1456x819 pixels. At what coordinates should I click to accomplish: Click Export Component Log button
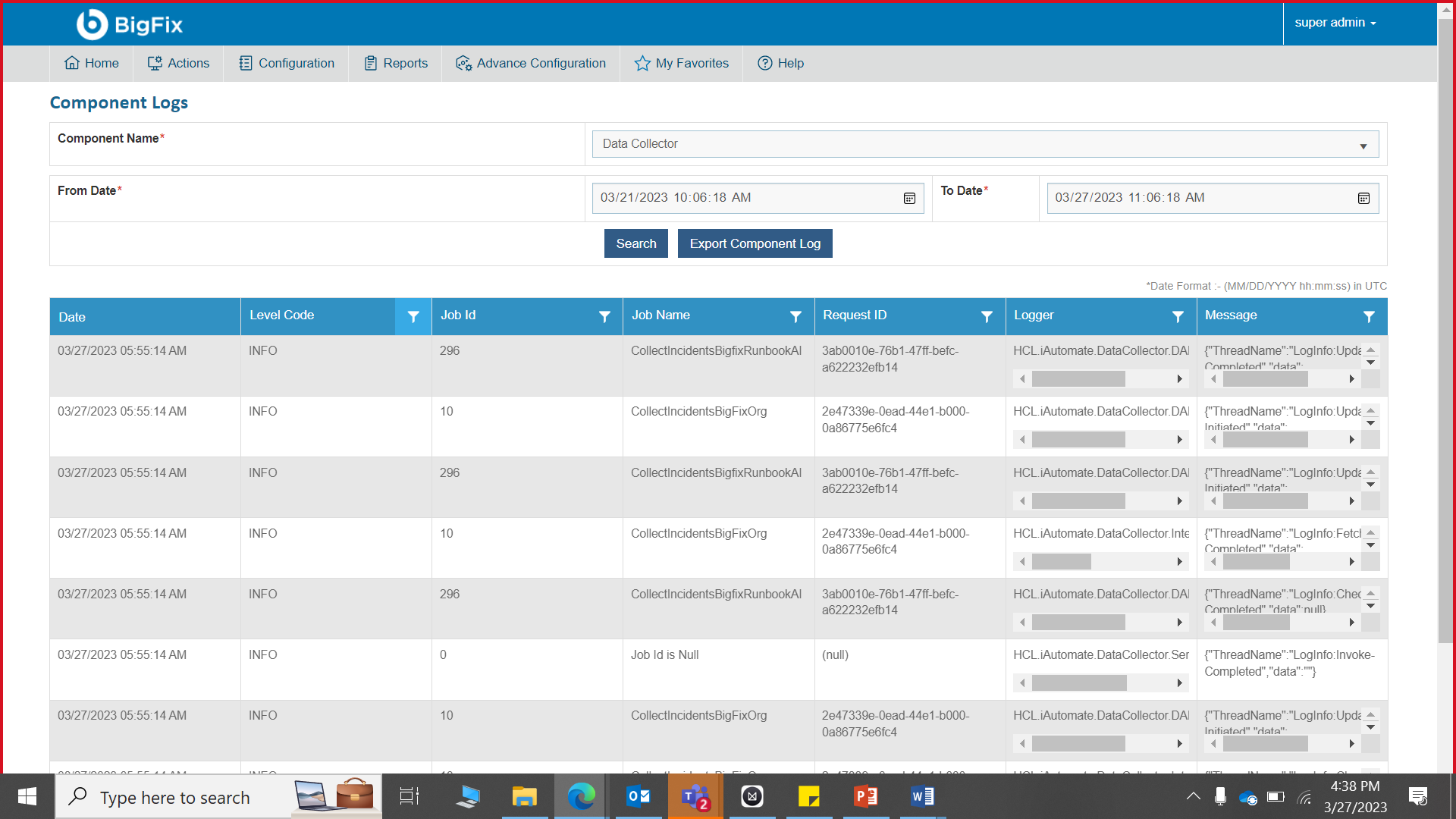tap(755, 243)
